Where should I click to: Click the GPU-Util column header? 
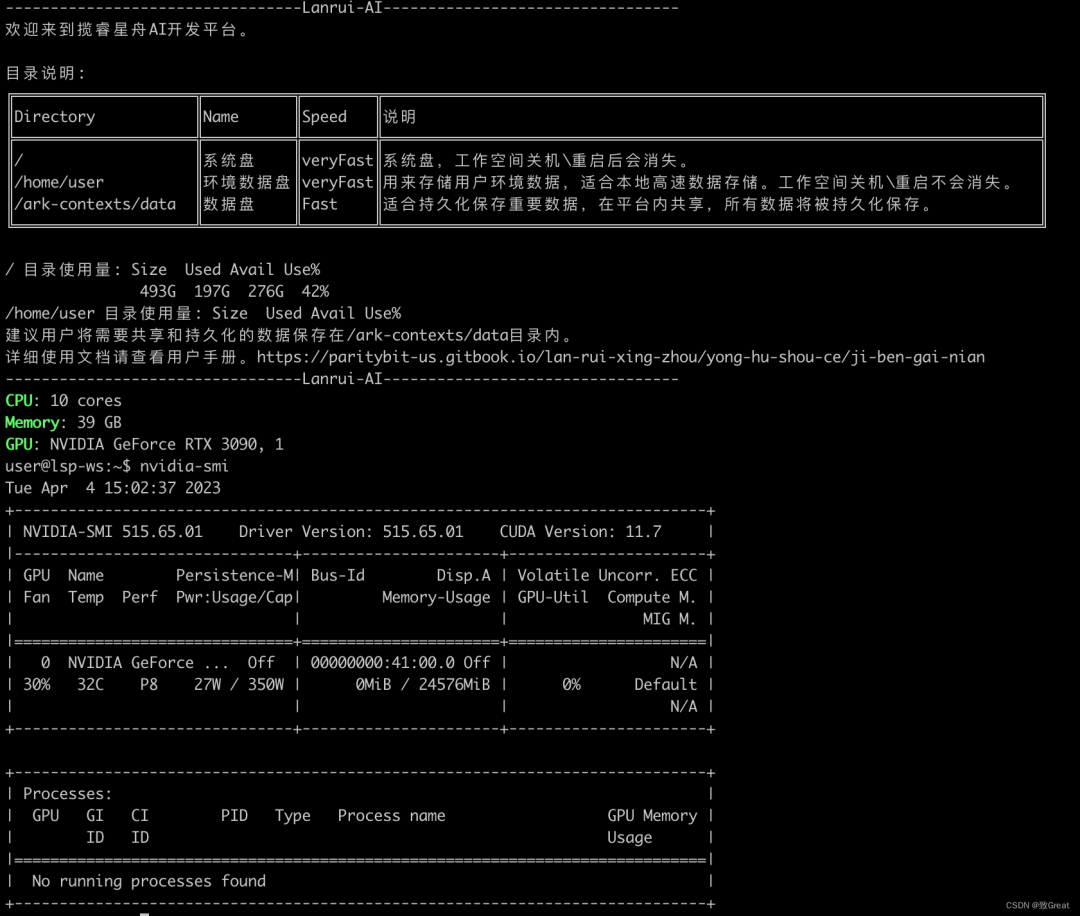point(553,598)
